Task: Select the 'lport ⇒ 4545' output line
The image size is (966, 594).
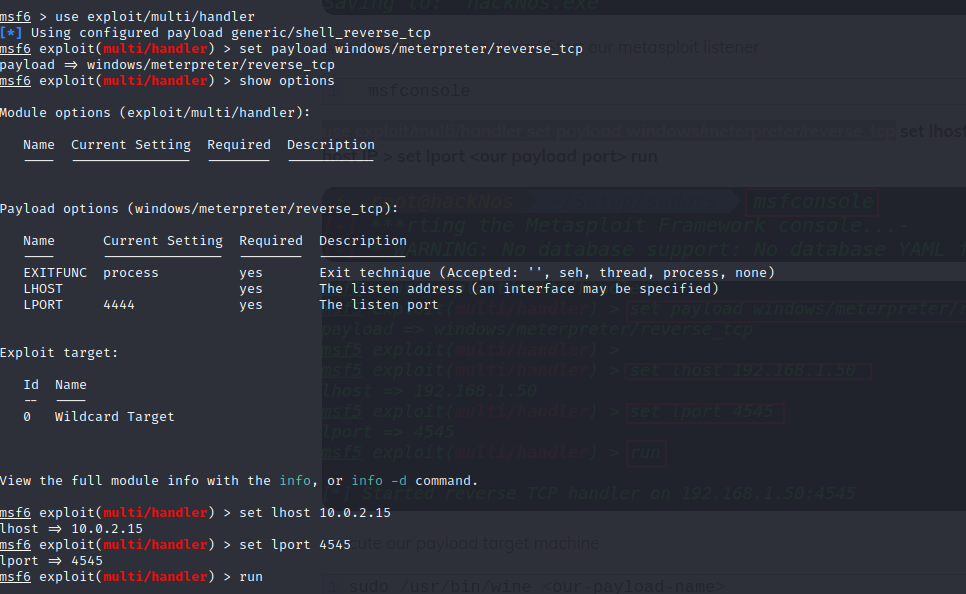Action: [51, 561]
